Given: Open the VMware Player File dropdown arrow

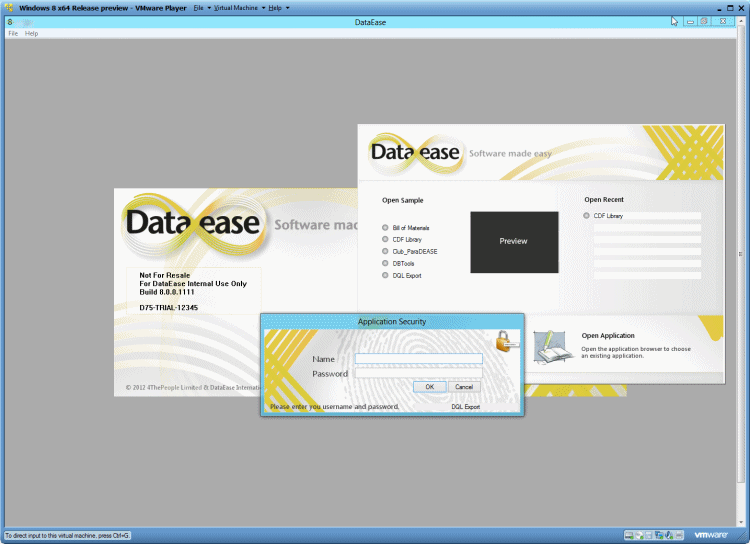Looking at the screenshot, I should (209, 8).
